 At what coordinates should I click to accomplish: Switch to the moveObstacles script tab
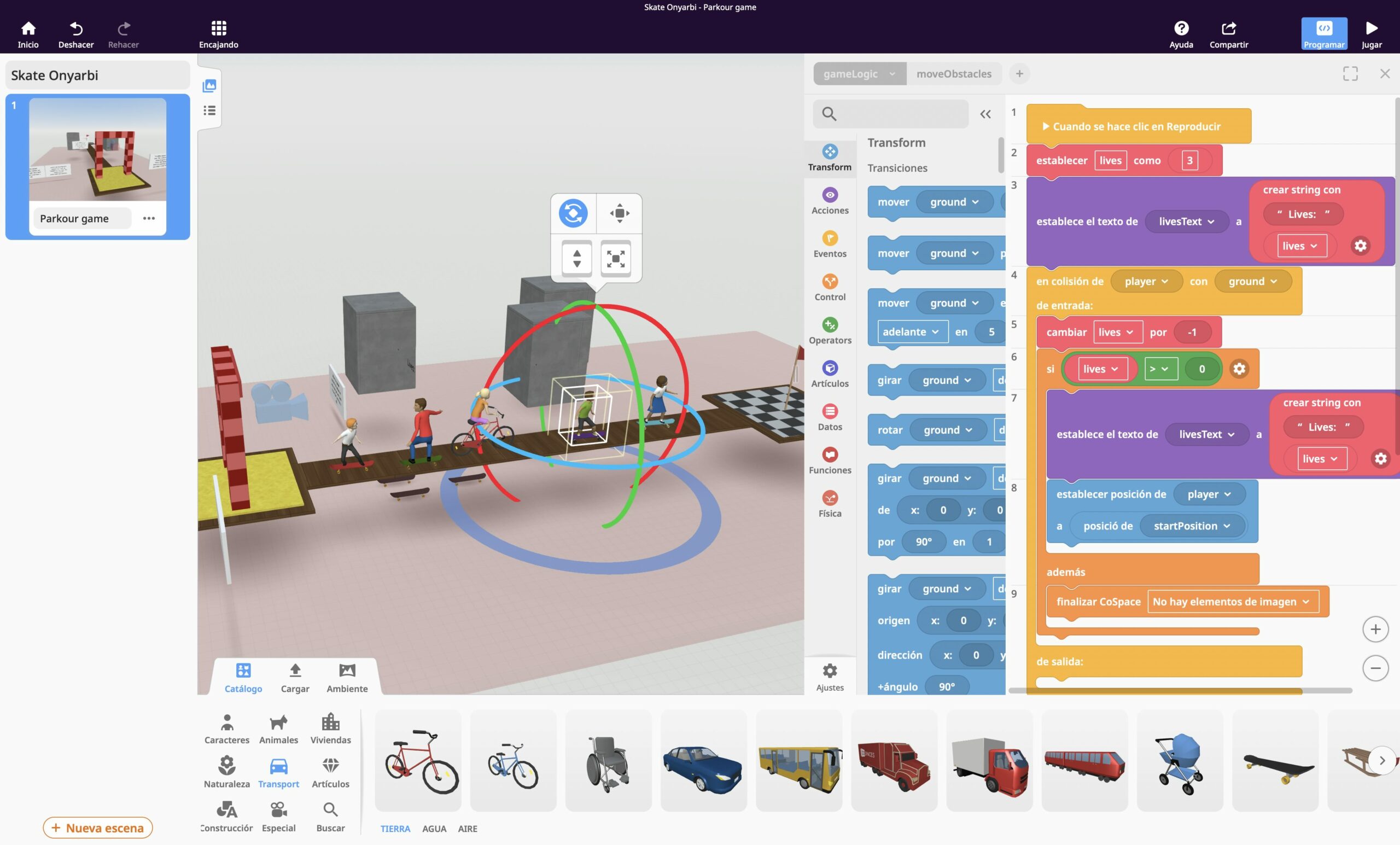[953, 74]
